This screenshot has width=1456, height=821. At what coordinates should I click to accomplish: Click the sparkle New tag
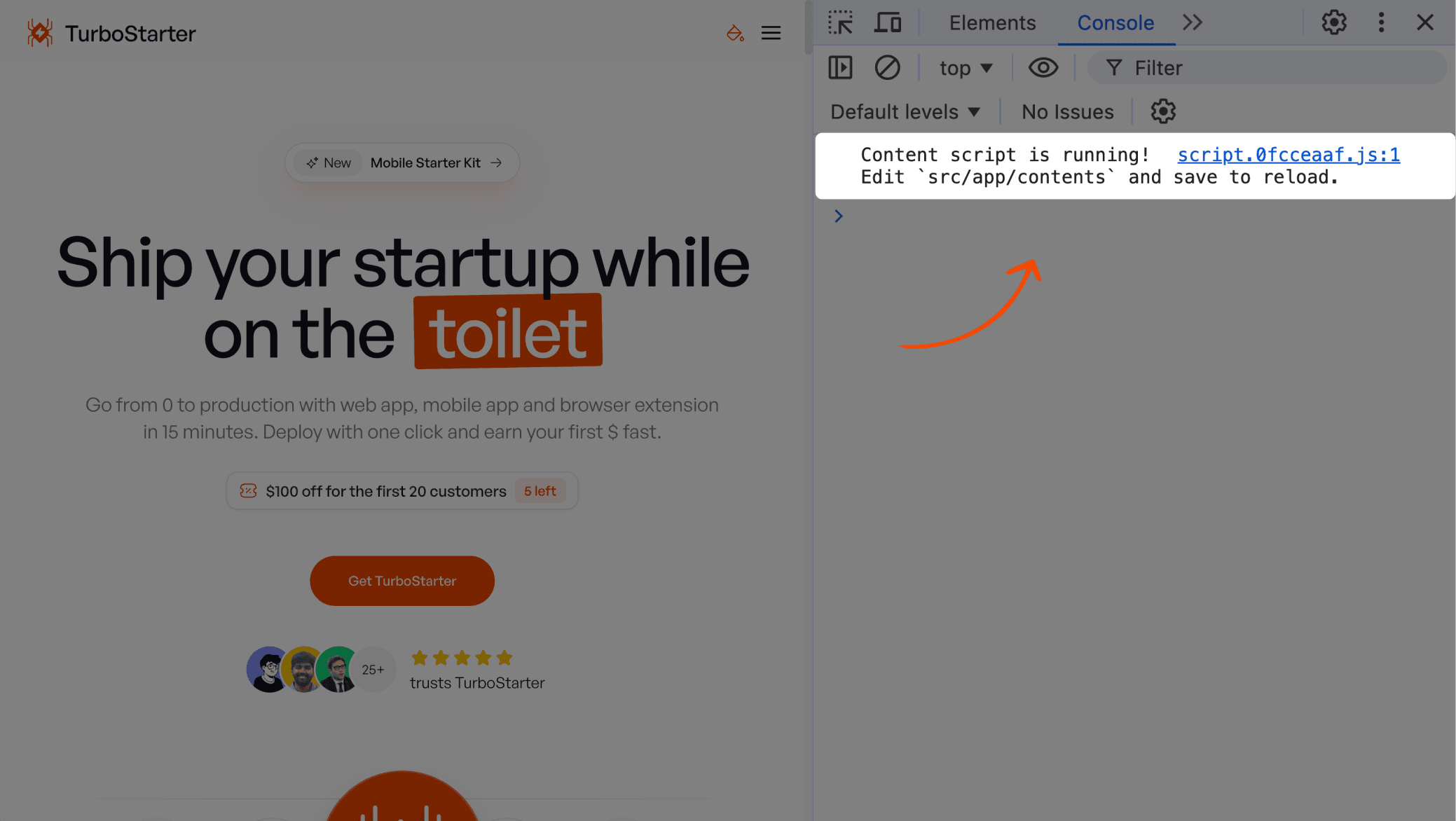coord(328,163)
